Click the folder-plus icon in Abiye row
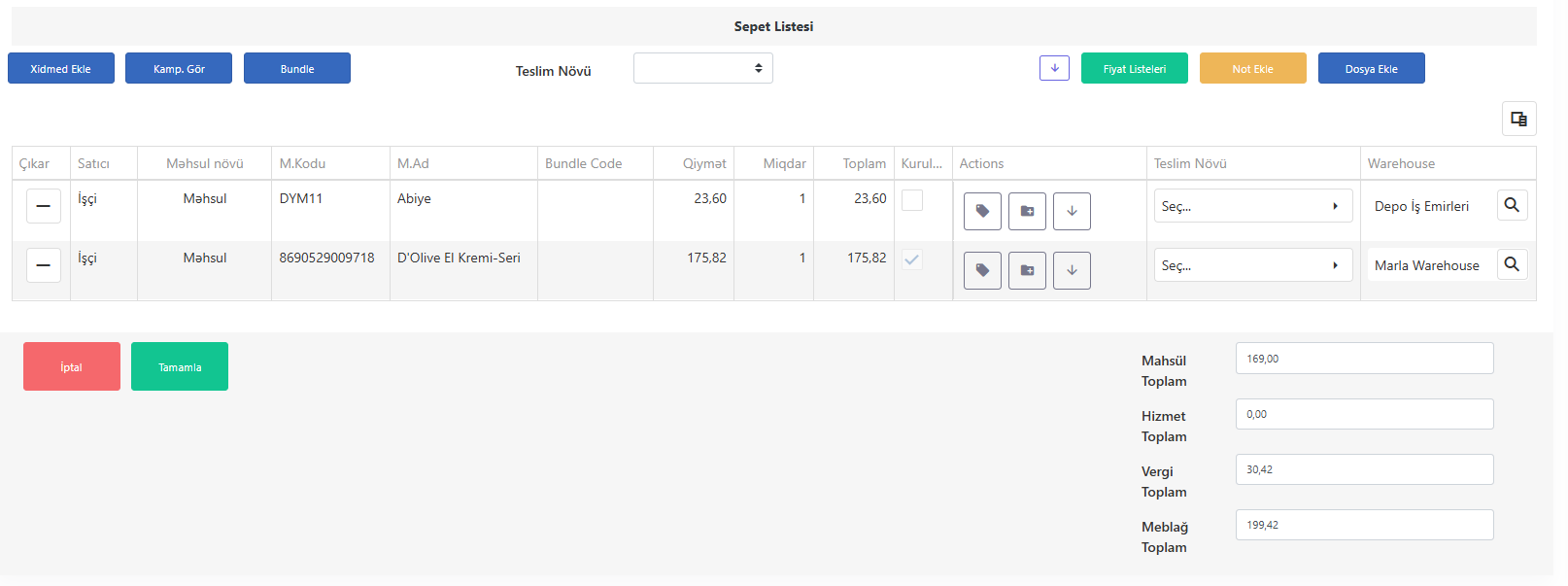 coord(1027,211)
